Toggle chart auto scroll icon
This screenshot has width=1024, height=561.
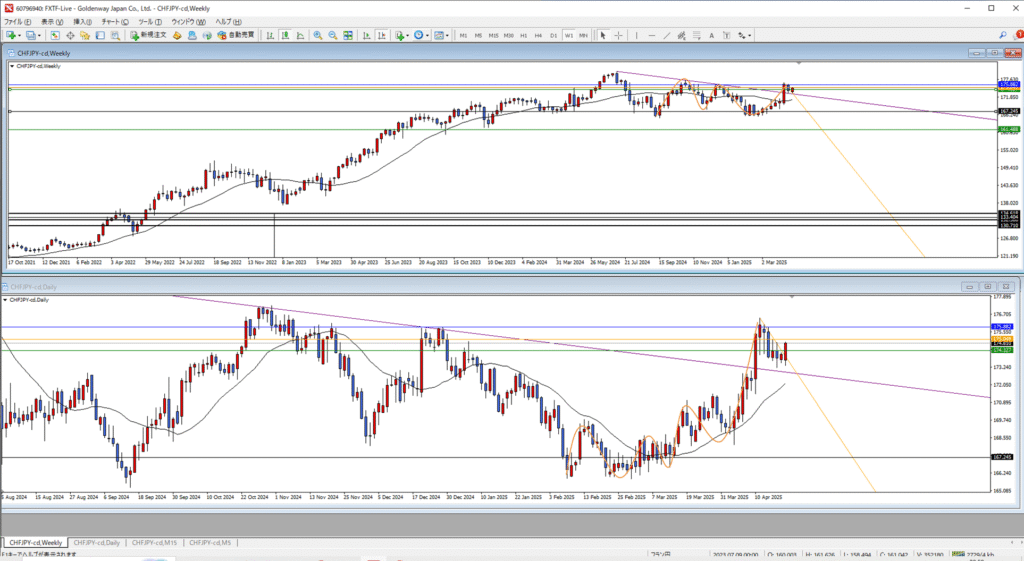tap(366, 35)
